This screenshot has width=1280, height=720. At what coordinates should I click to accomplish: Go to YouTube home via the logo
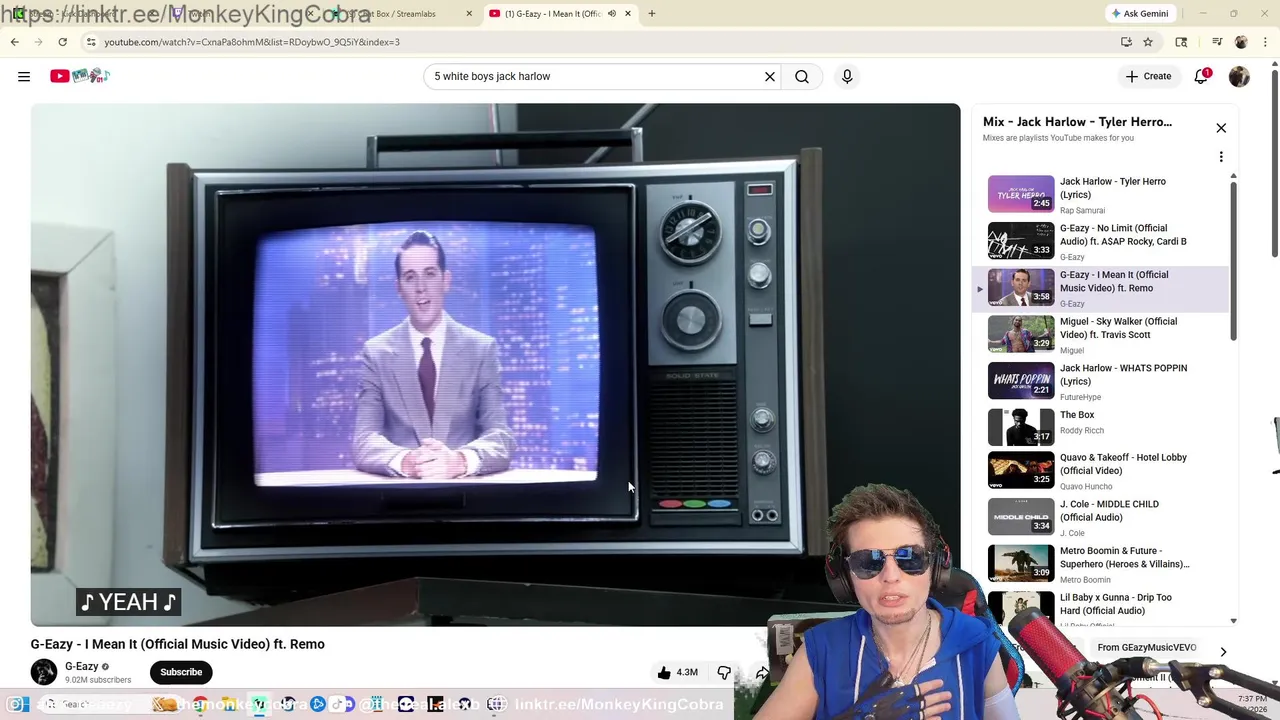pos(80,76)
